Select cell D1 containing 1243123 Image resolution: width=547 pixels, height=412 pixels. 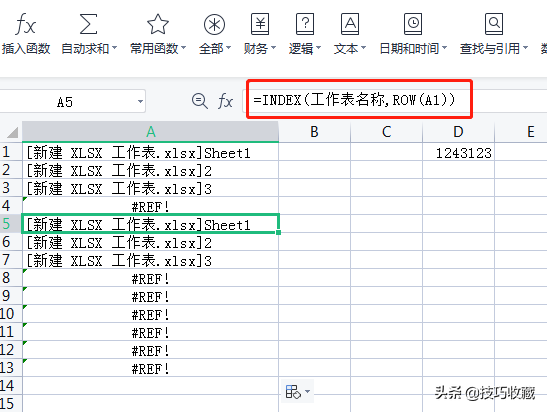pos(458,152)
